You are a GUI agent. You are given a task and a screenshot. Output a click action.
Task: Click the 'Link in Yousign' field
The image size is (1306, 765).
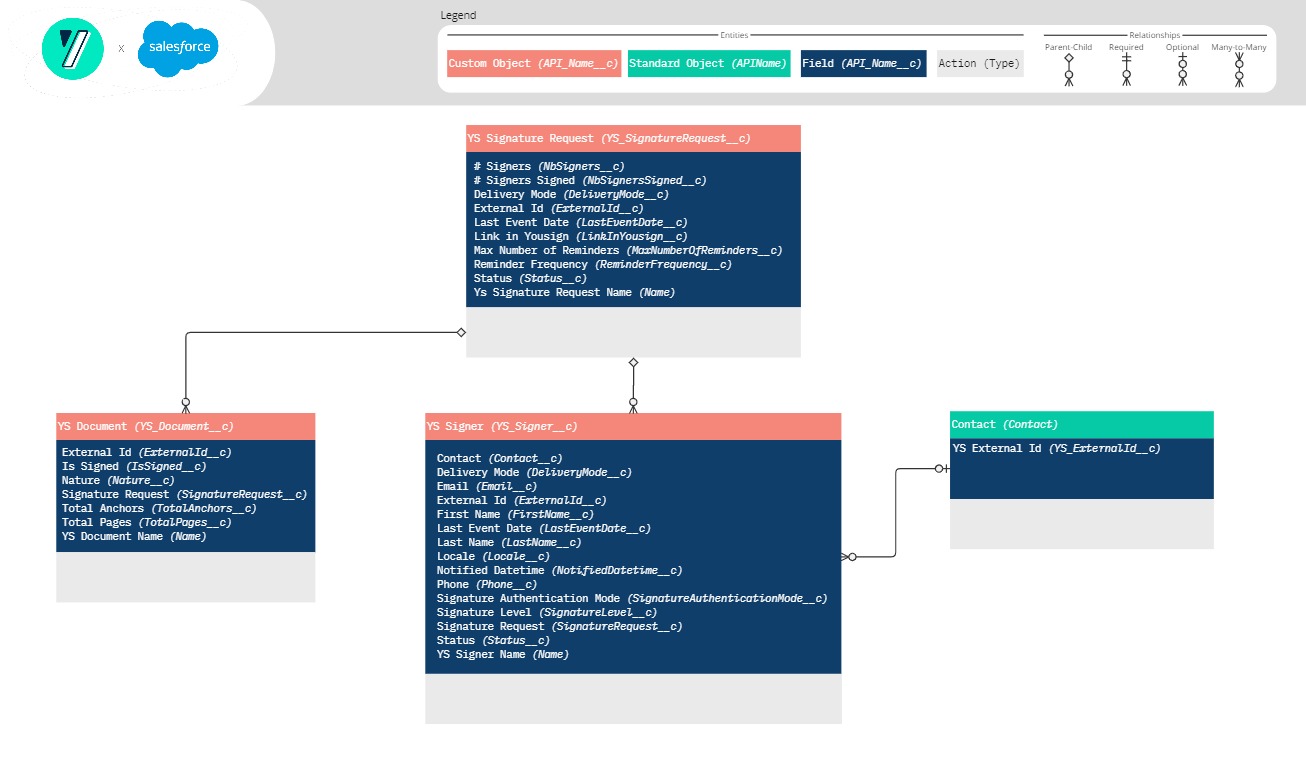(x=580, y=236)
